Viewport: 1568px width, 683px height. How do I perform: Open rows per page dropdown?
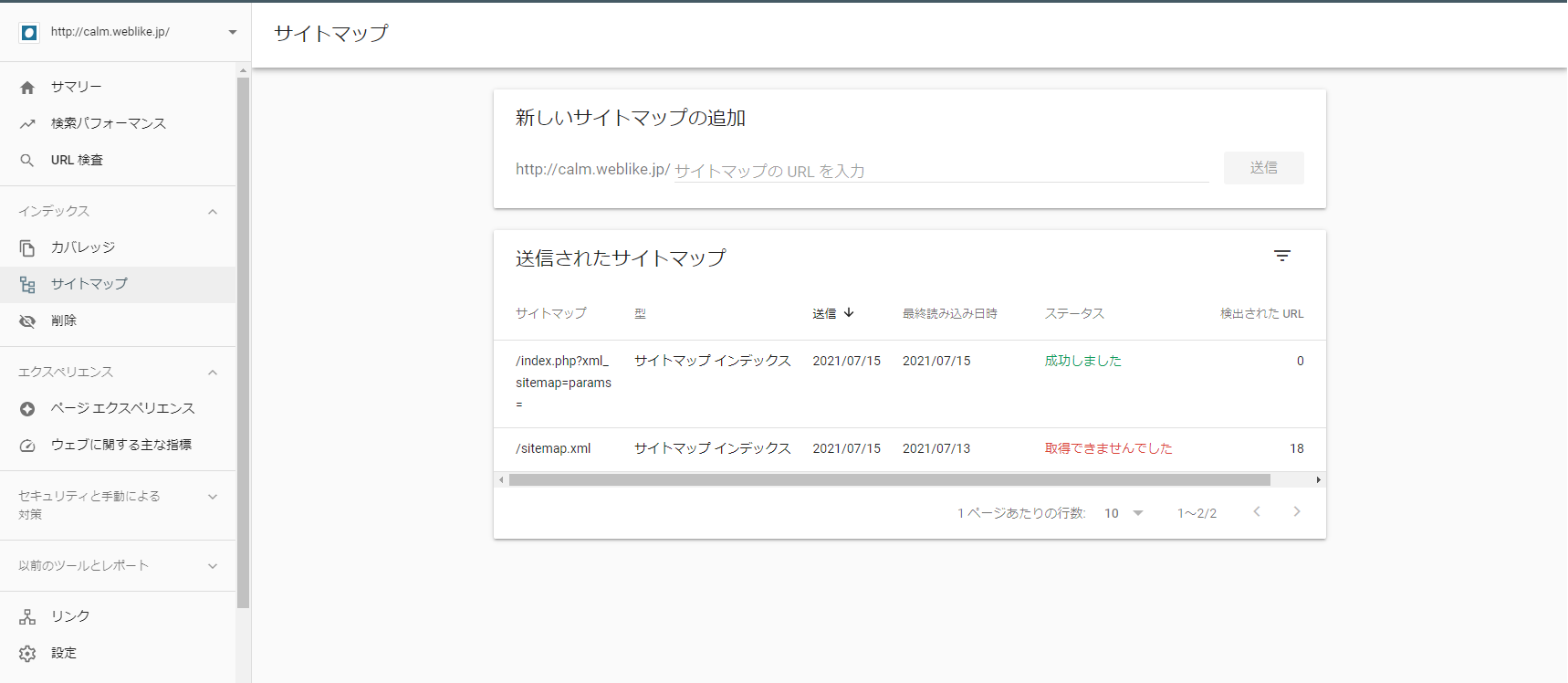(1124, 513)
